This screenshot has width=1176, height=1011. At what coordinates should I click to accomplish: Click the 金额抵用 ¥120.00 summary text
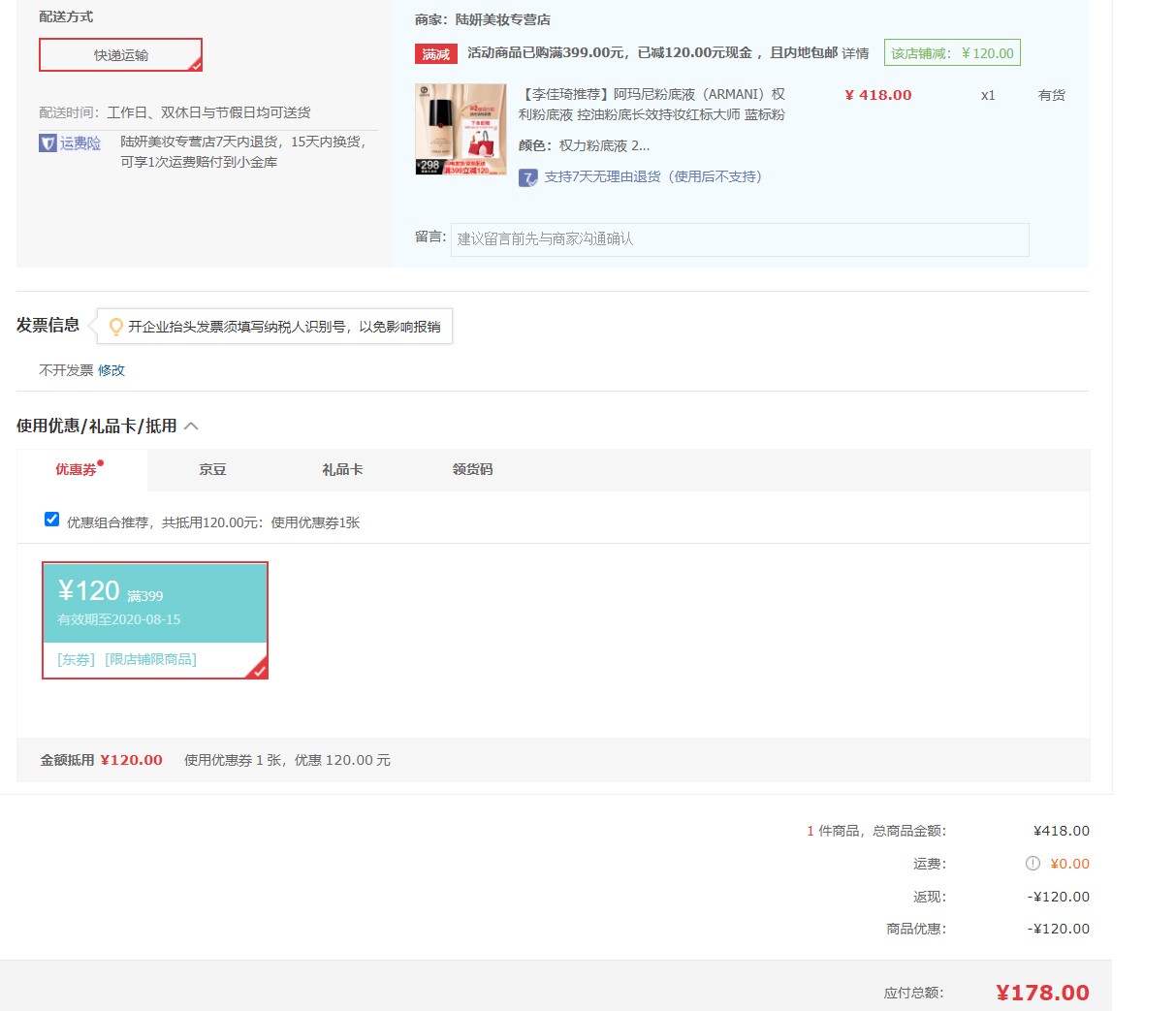[102, 760]
